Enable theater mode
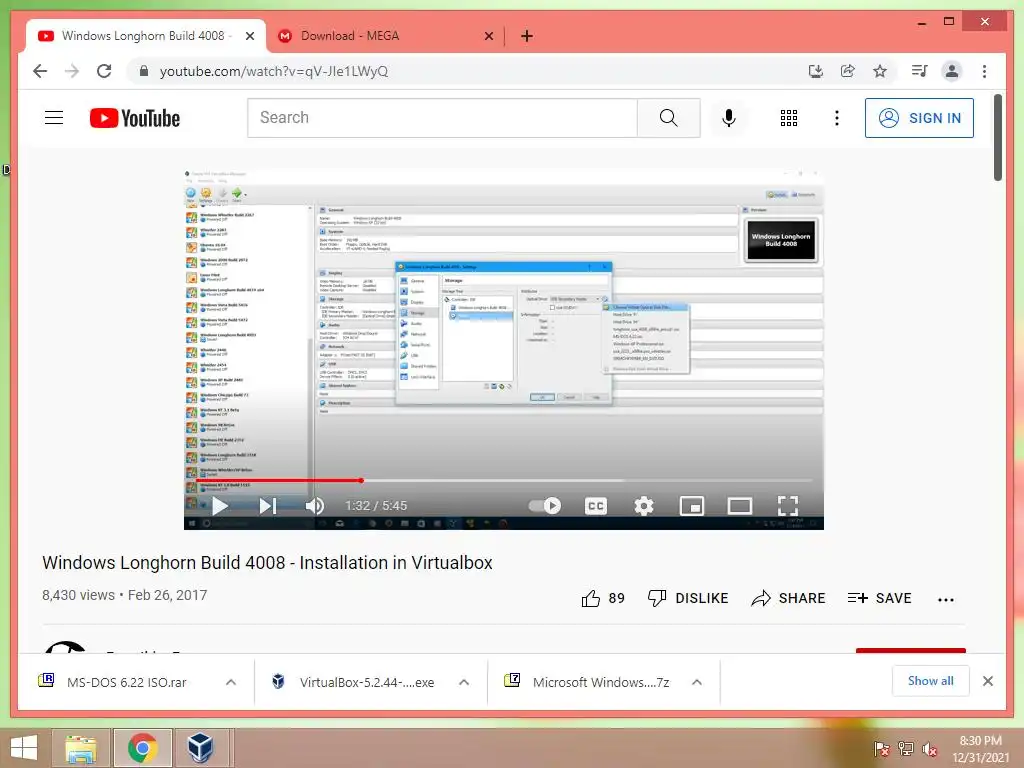The height and width of the screenshot is (768, 1024). (x=739, y=506)
